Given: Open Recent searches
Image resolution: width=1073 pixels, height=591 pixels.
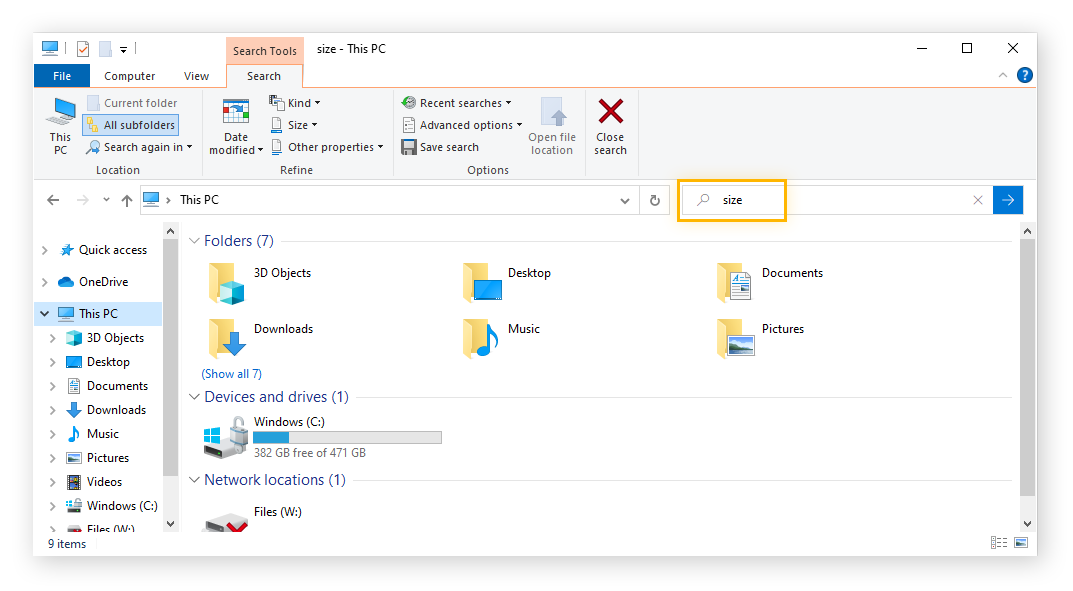Looking at the screenshot, I should 456,102.
